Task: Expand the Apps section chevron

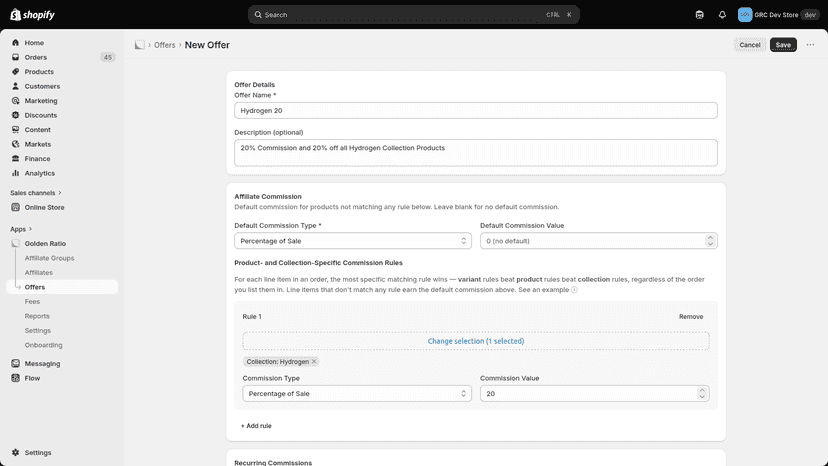Action: point(30,229)
